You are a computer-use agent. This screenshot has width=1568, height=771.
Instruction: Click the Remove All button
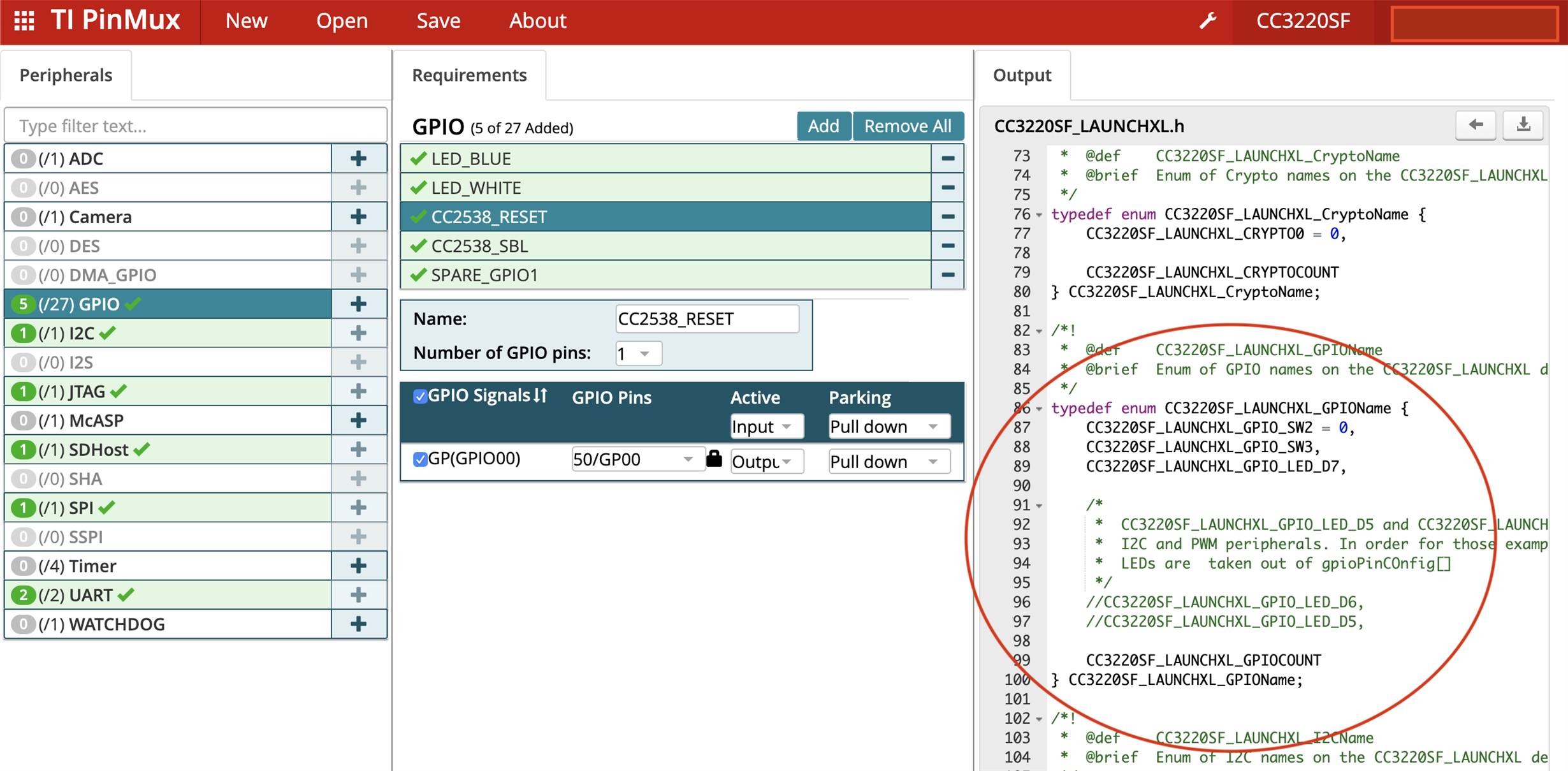[x=907, y=126]
